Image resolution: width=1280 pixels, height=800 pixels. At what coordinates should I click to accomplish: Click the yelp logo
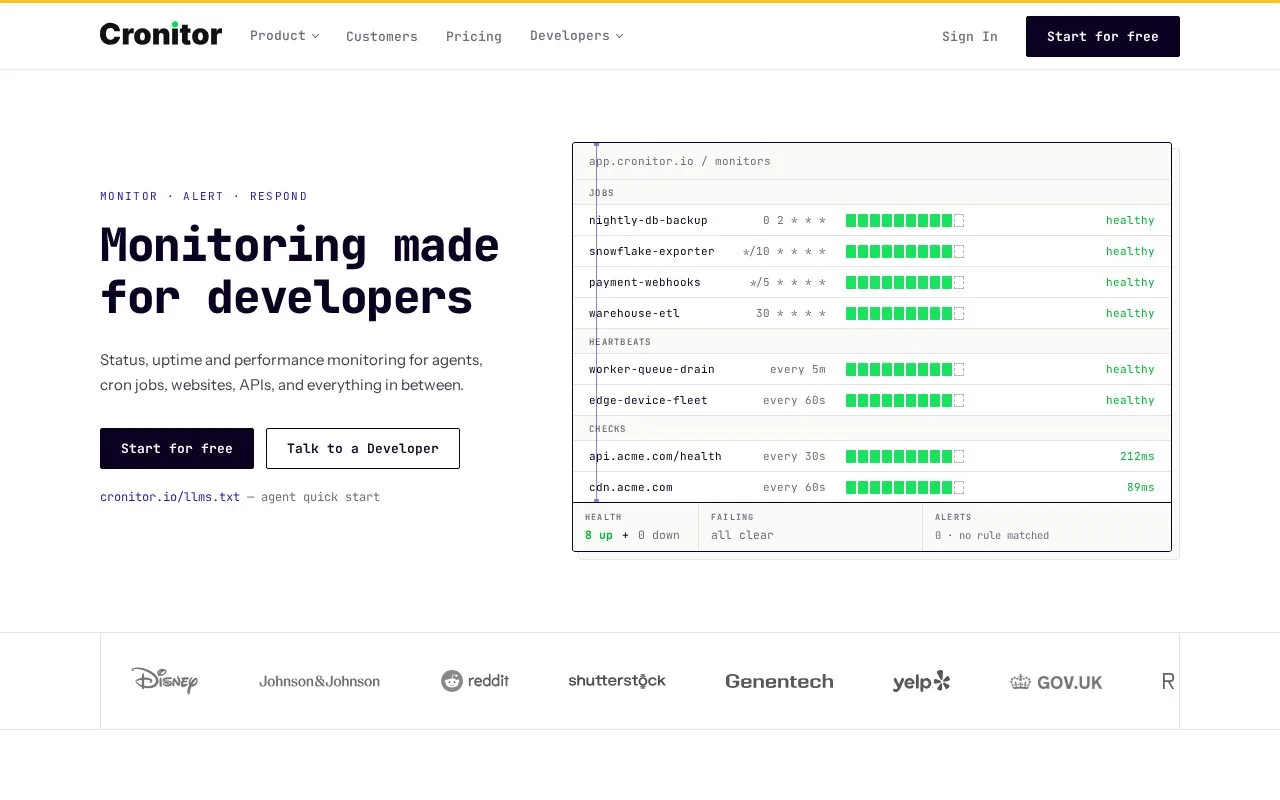921,681
